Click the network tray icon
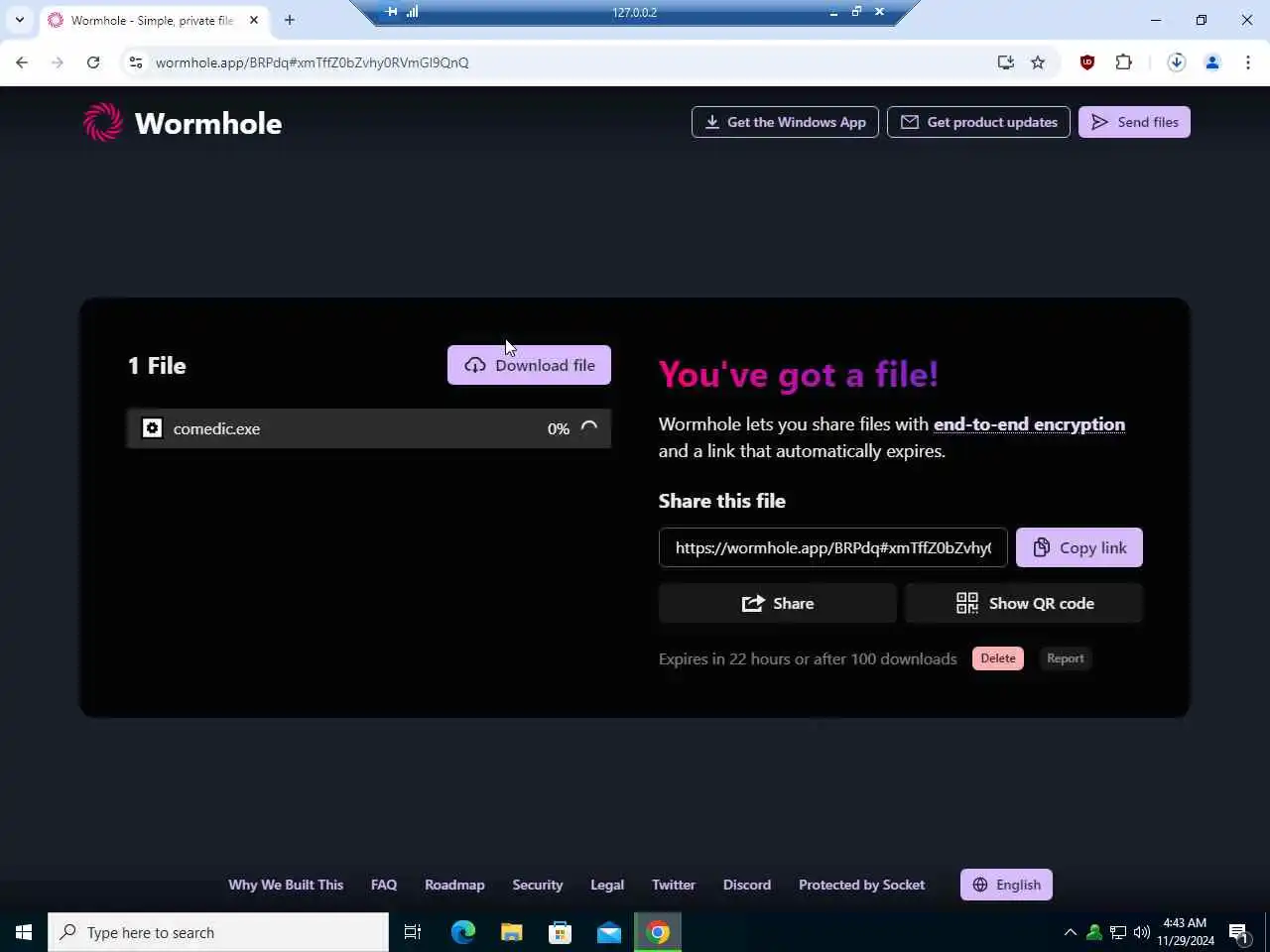 [x=1118, y=932]
